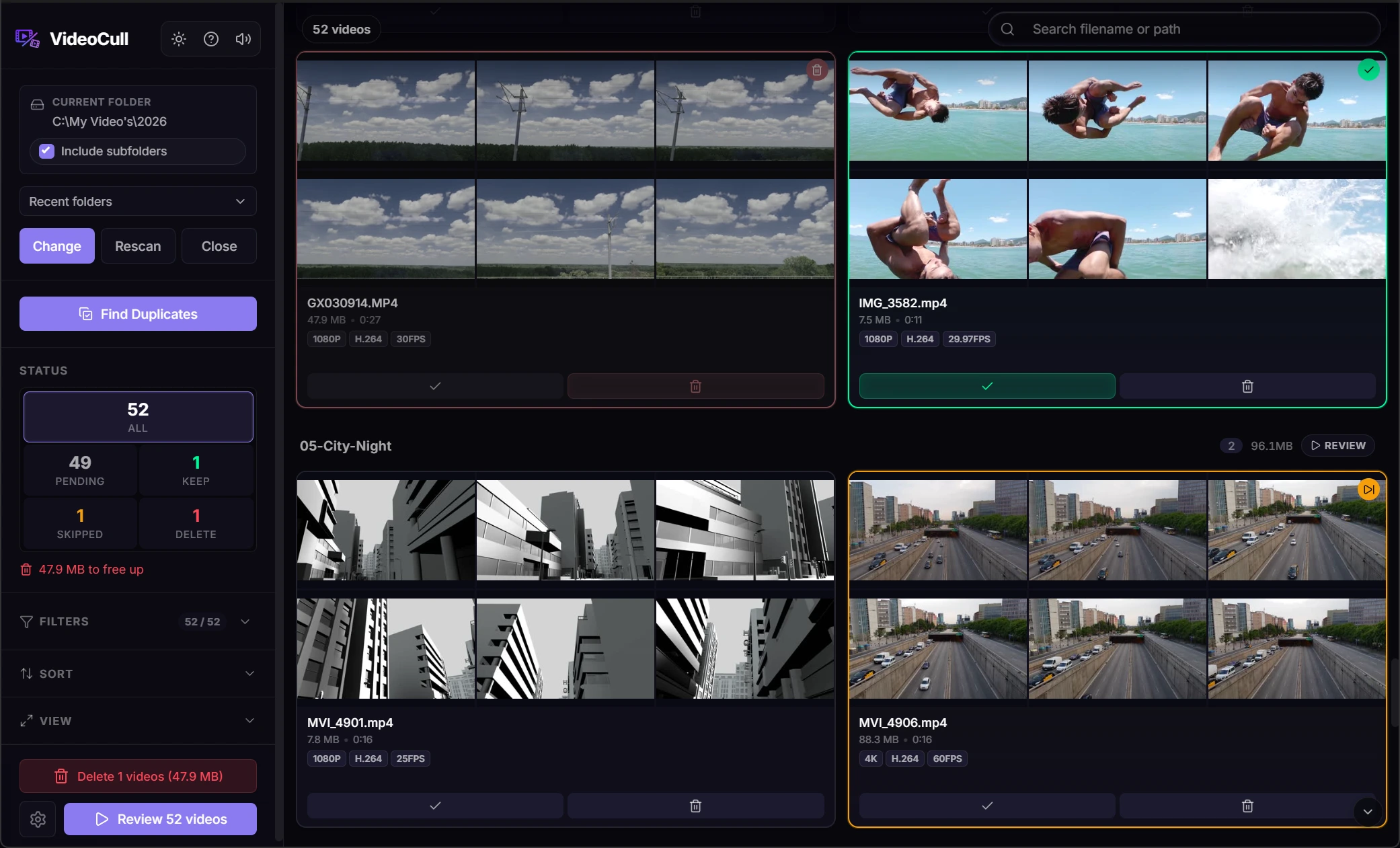Screen dimensions: 1400x848
Task: Mark IMG_3582.mp4 for deletion with trash button
Action: (x=1247, y=386)
